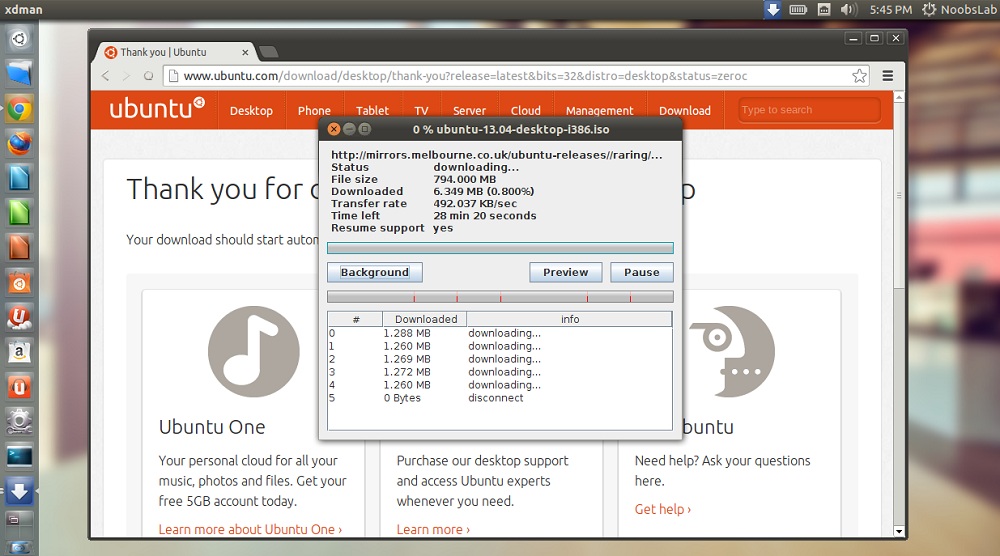Open the Management menu on ubuntu.com
The width and height of the screenshot is (1000, 556).
point(599,110)
